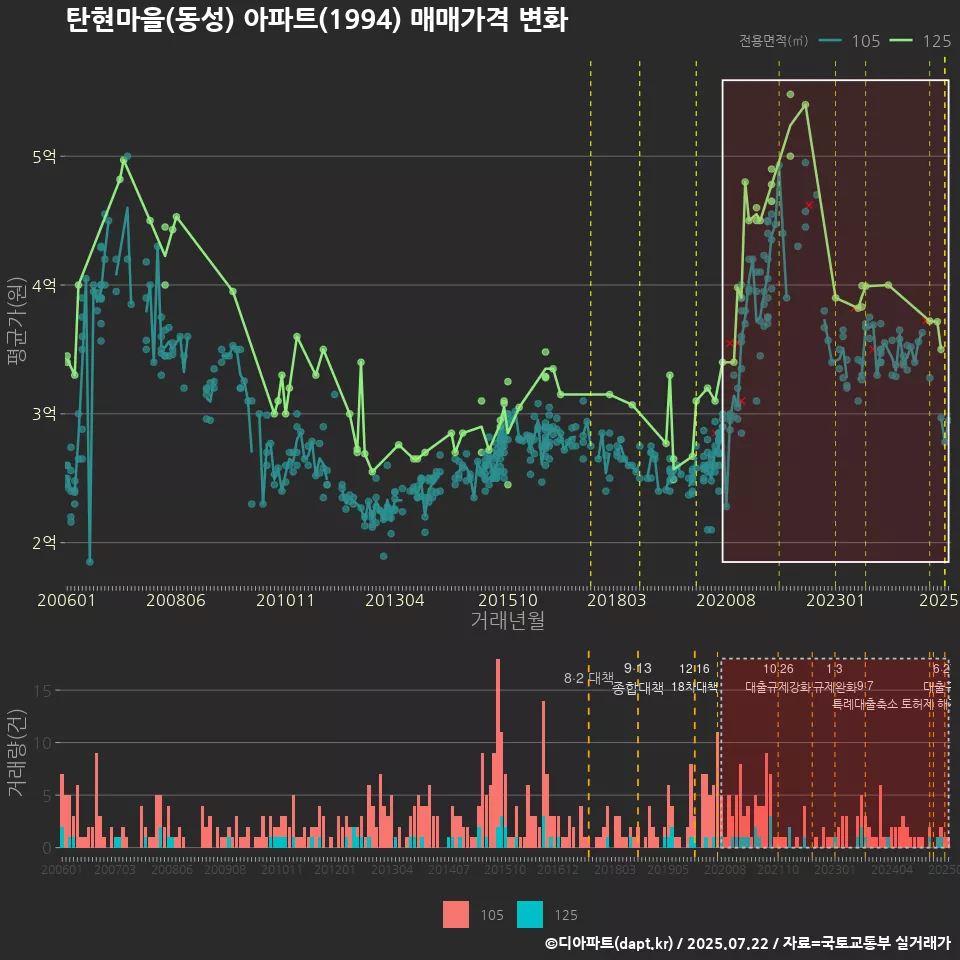Click the 3억 y-axis label
The width and height of the screenshot is (960, 960).
coord(44,414)
